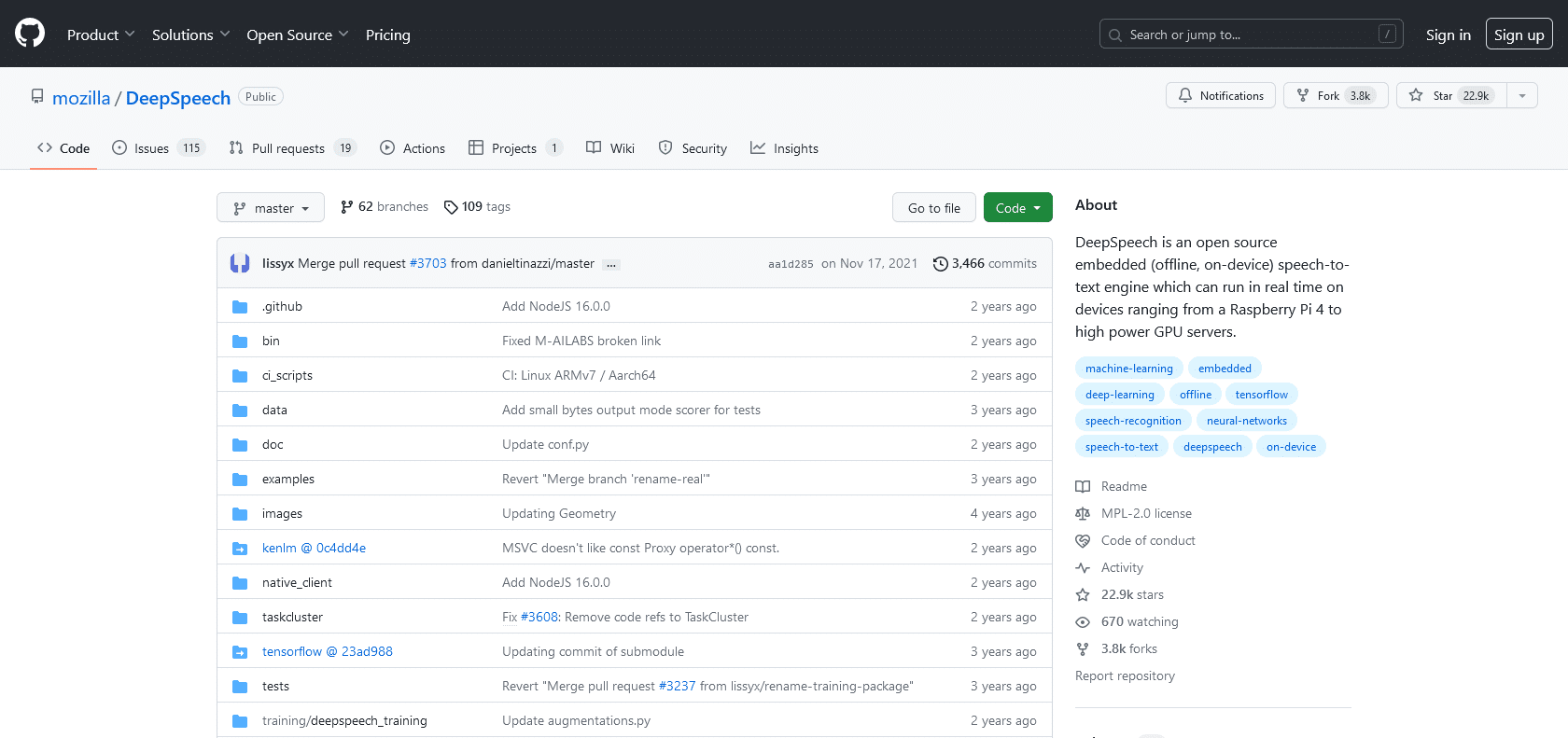Open the training/deepspeech_training directory

344,721
